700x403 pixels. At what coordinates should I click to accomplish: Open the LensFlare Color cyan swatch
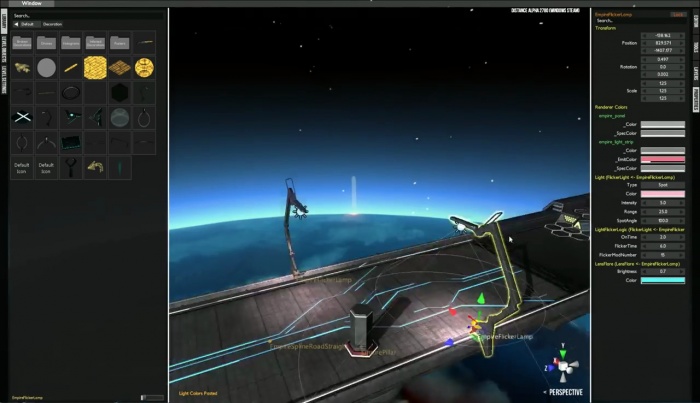pyautogui.click(x=663, y=280)
